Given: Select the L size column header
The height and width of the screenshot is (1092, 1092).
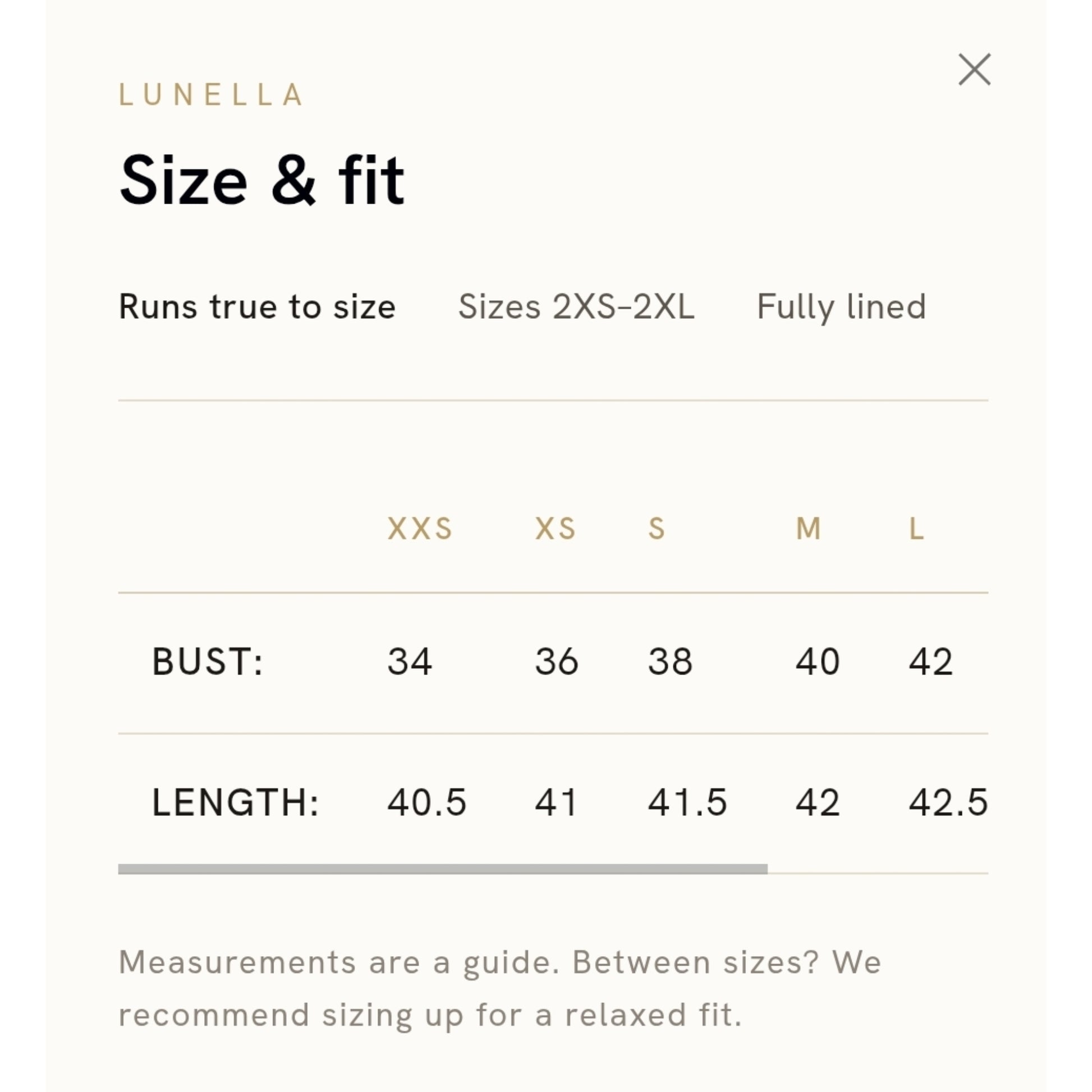Looking at the screenshot, I should [916, 529].
